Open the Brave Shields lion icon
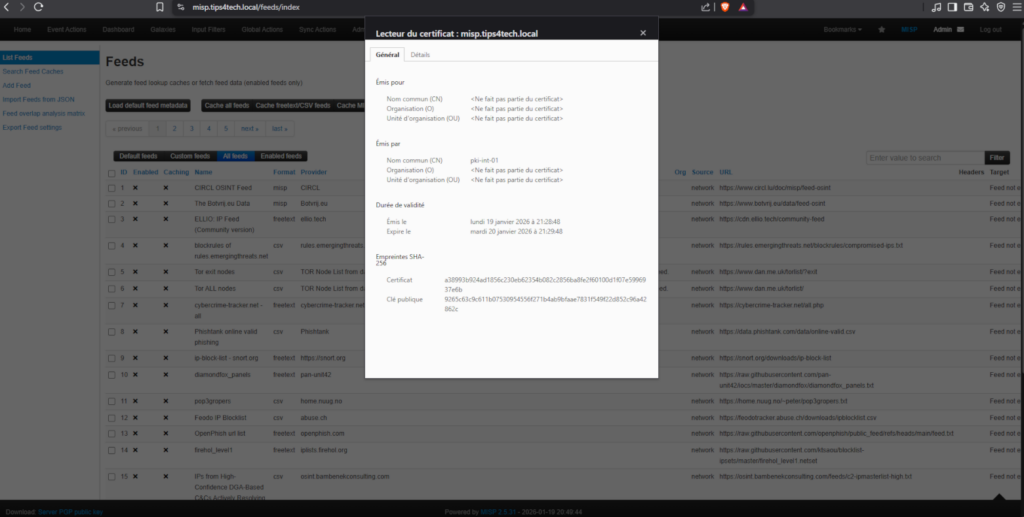The height and width of the screenshot is (517, 1024). [x=724, y=7]
